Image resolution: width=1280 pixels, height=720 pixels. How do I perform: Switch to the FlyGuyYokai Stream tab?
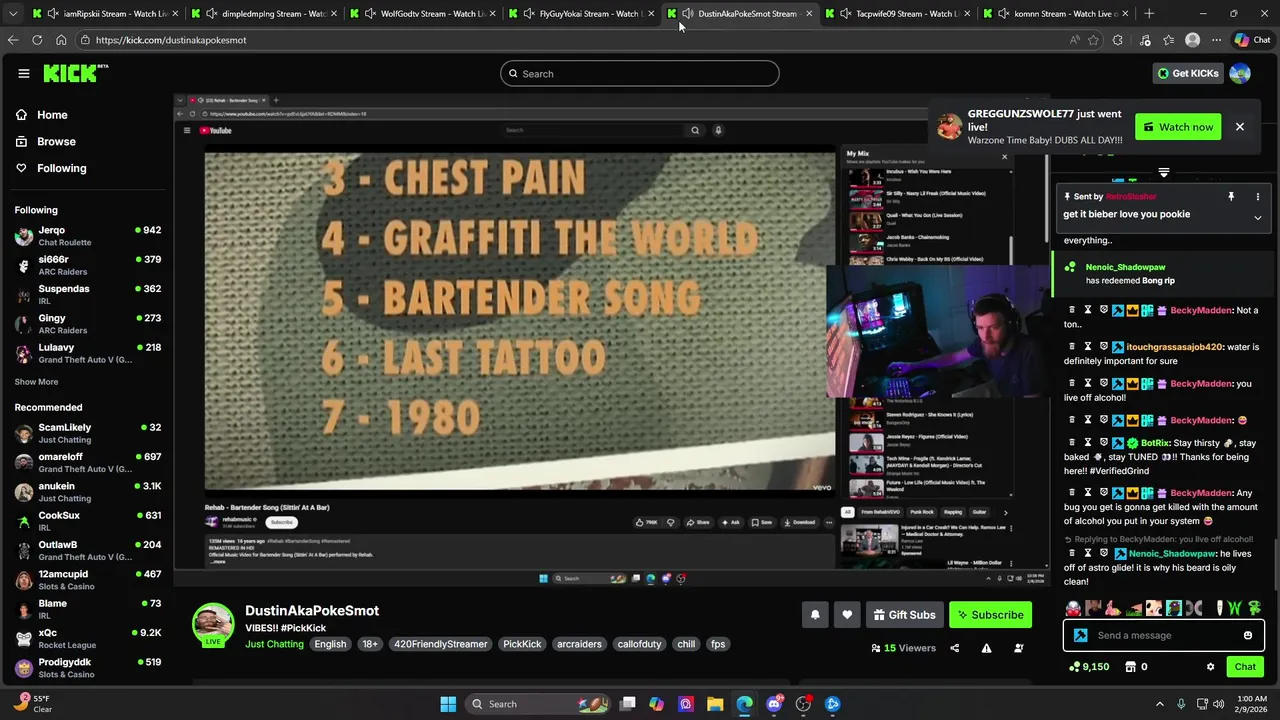[x=582, y=13]
